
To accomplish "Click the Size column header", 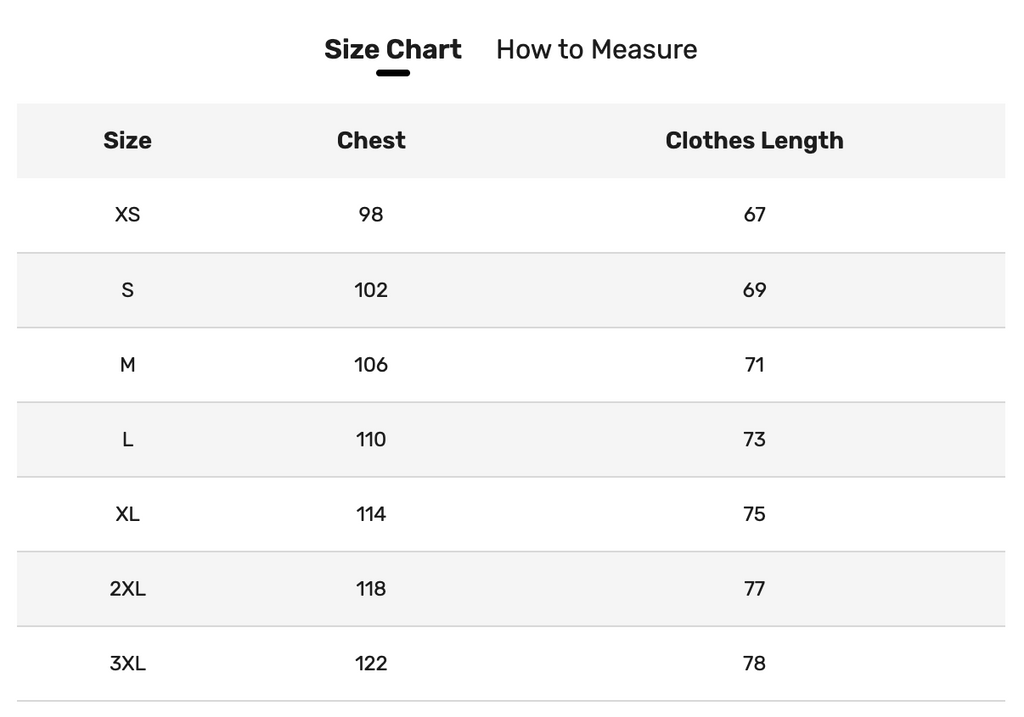I will pyautogui.click(x=127, y=140).
